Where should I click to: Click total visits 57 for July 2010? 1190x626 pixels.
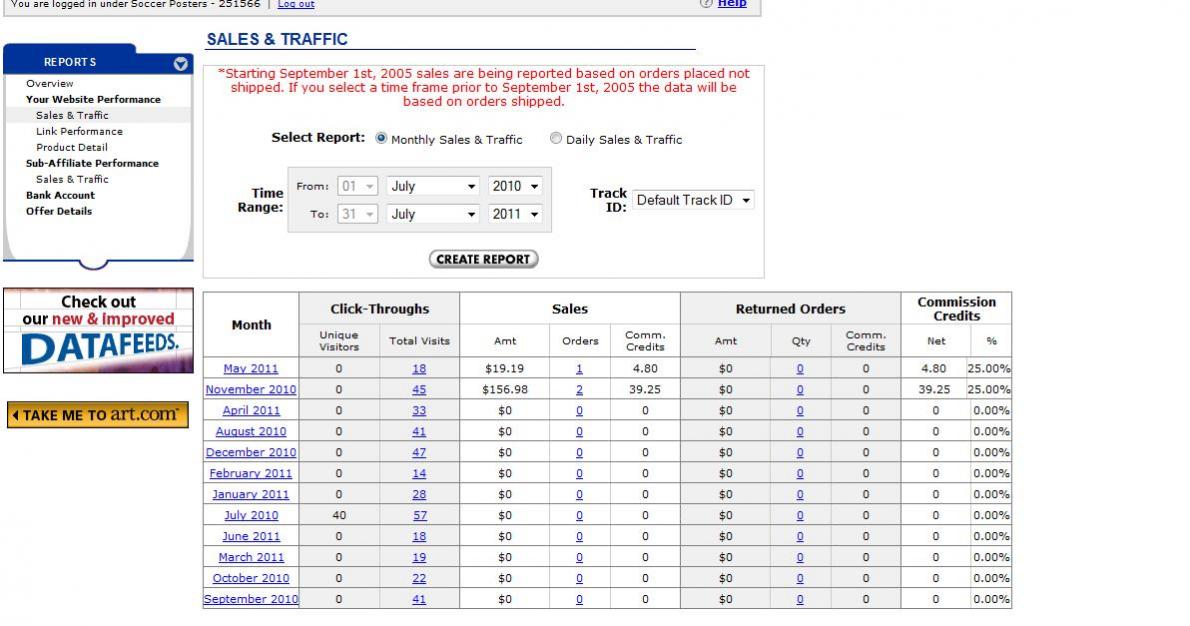click(x=419, y=515)
